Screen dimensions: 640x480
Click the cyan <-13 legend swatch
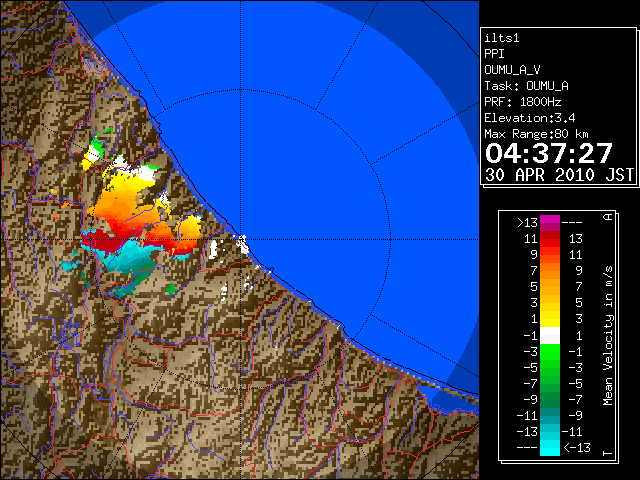click(x=550, y=448)
